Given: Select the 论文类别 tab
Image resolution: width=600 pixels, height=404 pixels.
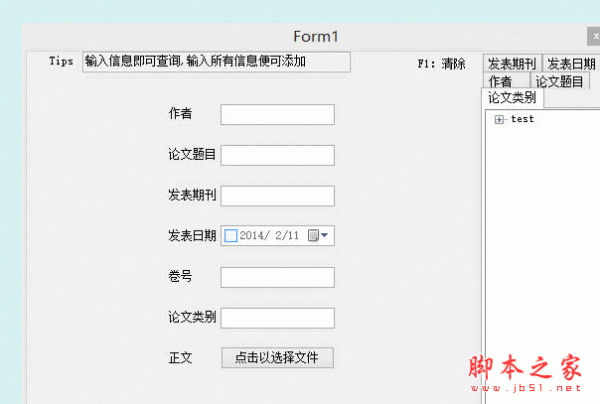Looking at the screenshot, I should pos(512,98).
